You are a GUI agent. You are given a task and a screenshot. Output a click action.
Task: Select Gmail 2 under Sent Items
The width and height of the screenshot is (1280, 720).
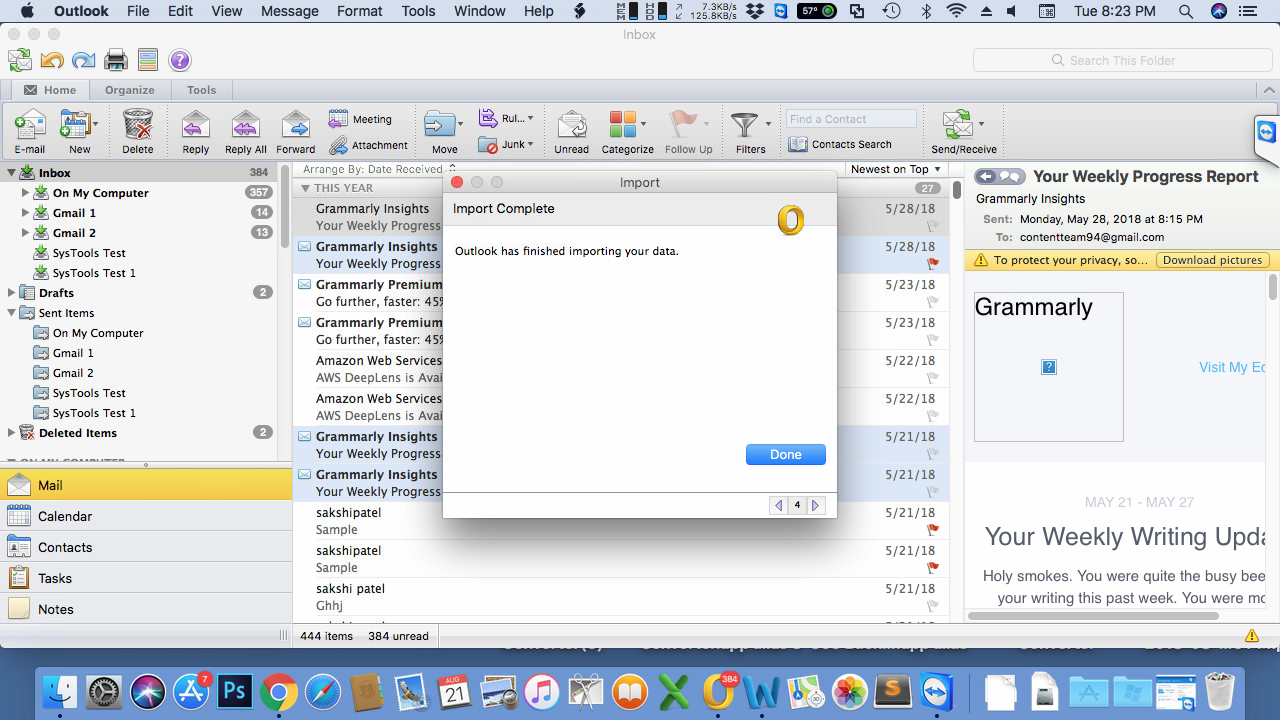74,373
